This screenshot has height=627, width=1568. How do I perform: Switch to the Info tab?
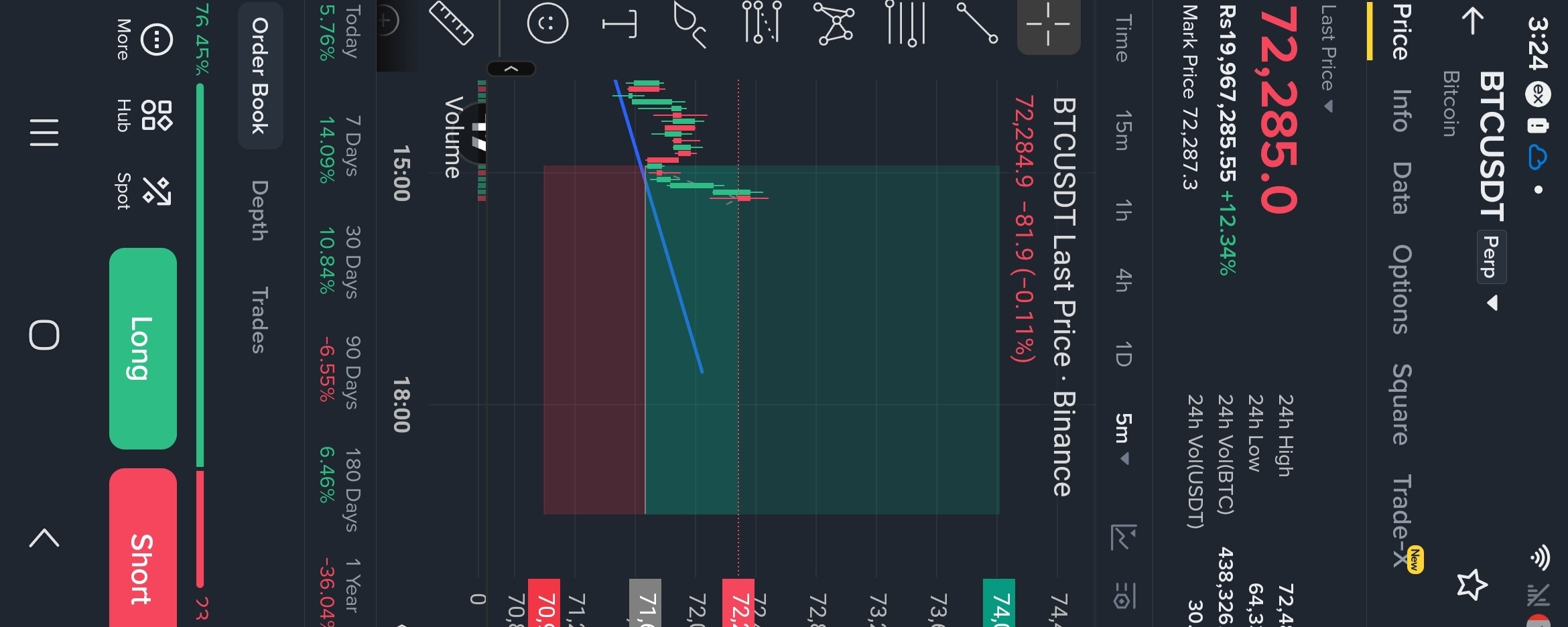pos(1400,111)
